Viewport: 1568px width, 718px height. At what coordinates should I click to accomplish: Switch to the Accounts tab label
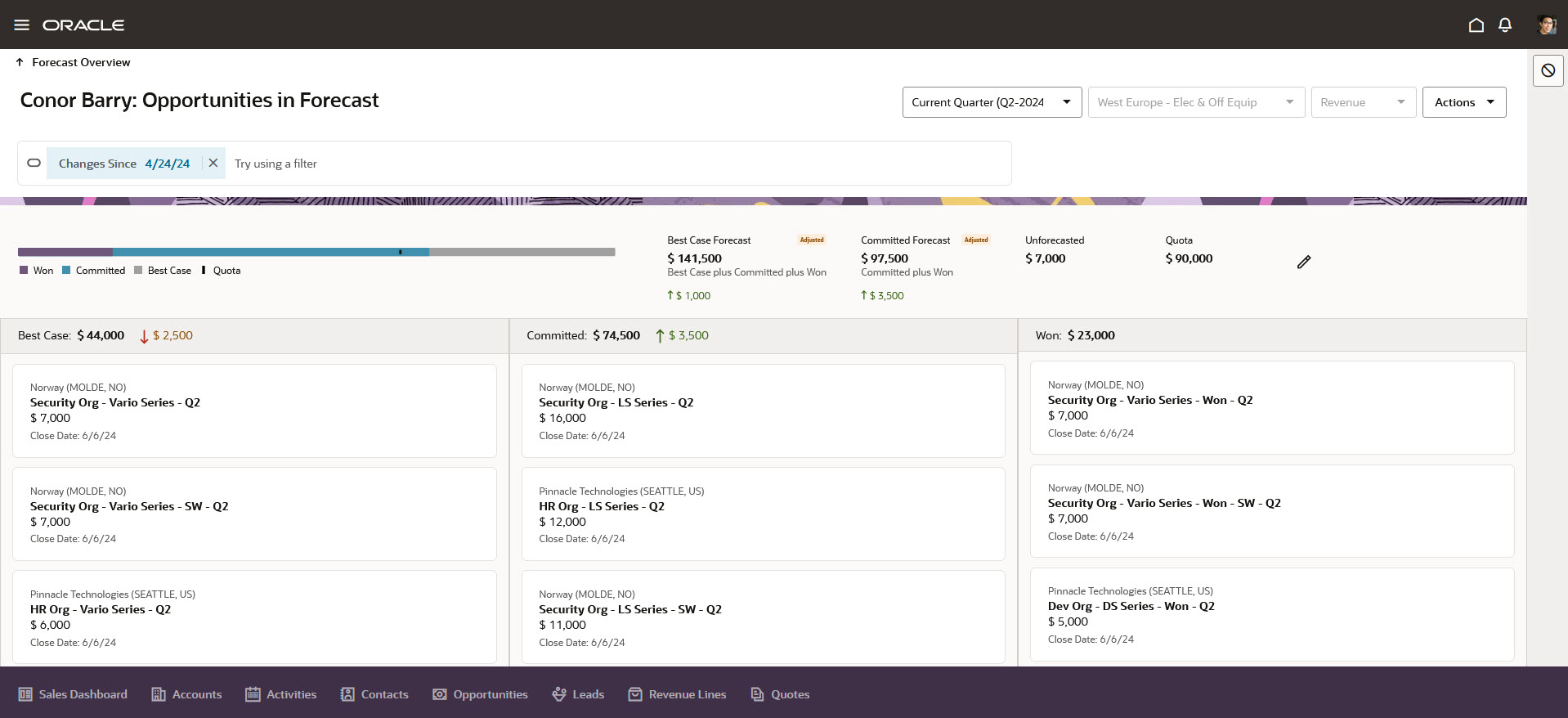(197, 694)
